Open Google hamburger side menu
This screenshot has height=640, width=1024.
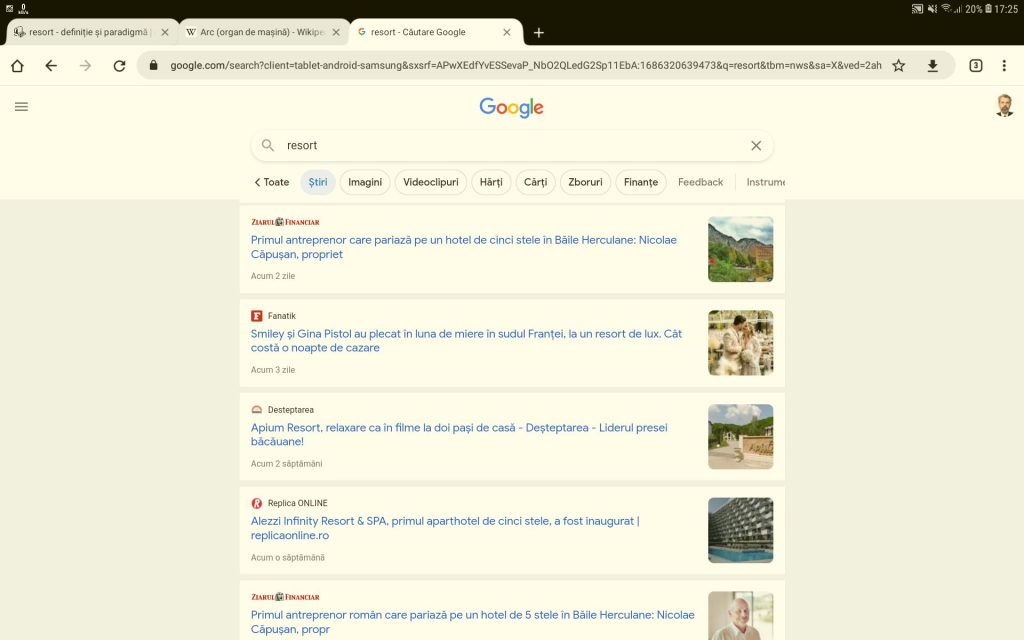click(21, 107)
